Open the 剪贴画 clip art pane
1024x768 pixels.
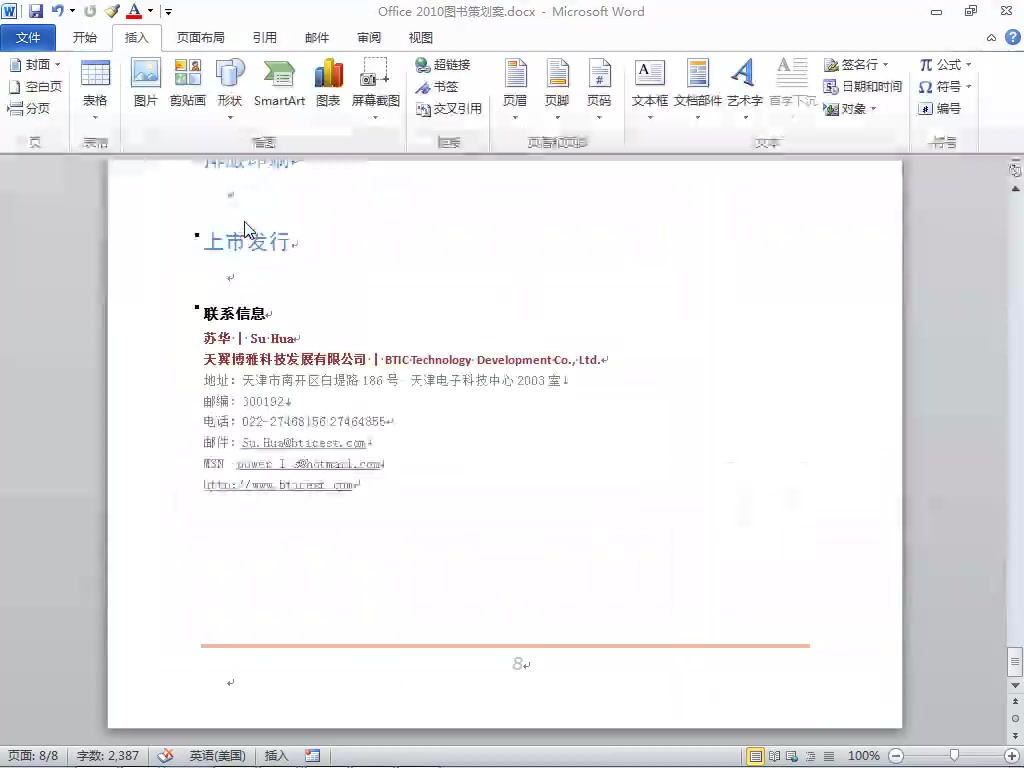tap(187, 85)
